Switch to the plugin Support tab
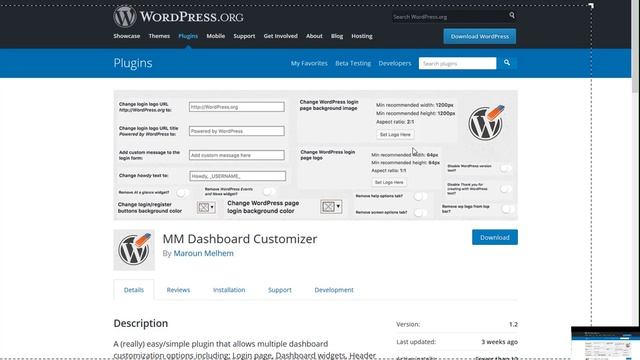This screenshot has height=360, width=640. pos(280,290)
